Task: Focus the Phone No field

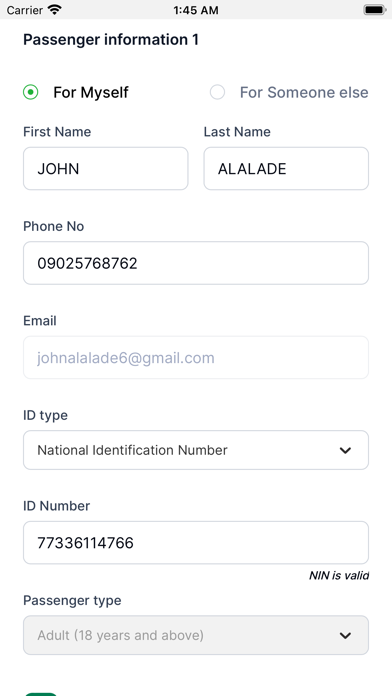Action: pyautogui.click(x=196, y=263)
